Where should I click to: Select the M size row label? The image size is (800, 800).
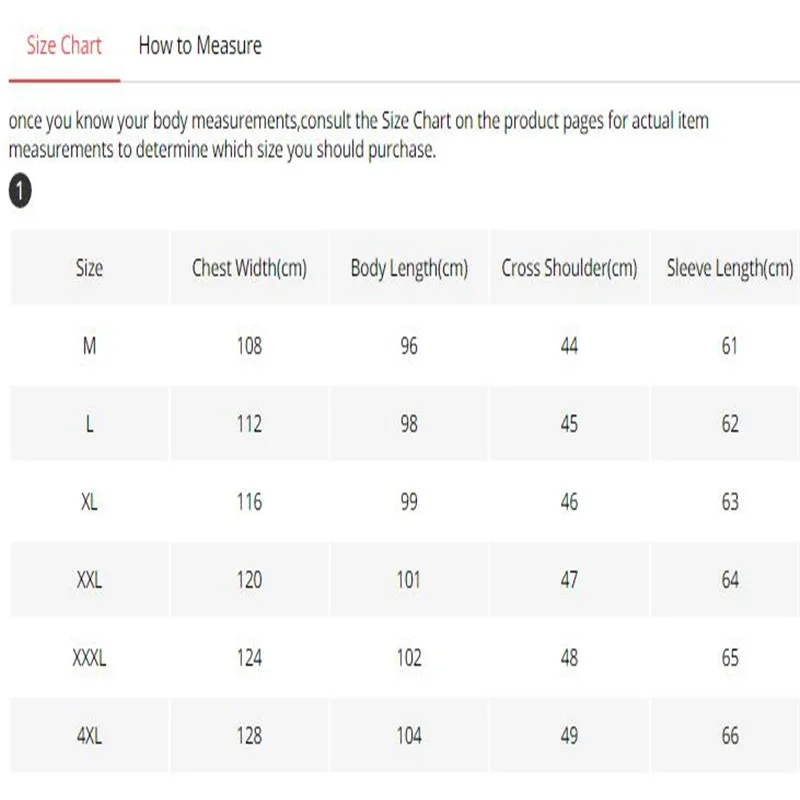point(89,346)
